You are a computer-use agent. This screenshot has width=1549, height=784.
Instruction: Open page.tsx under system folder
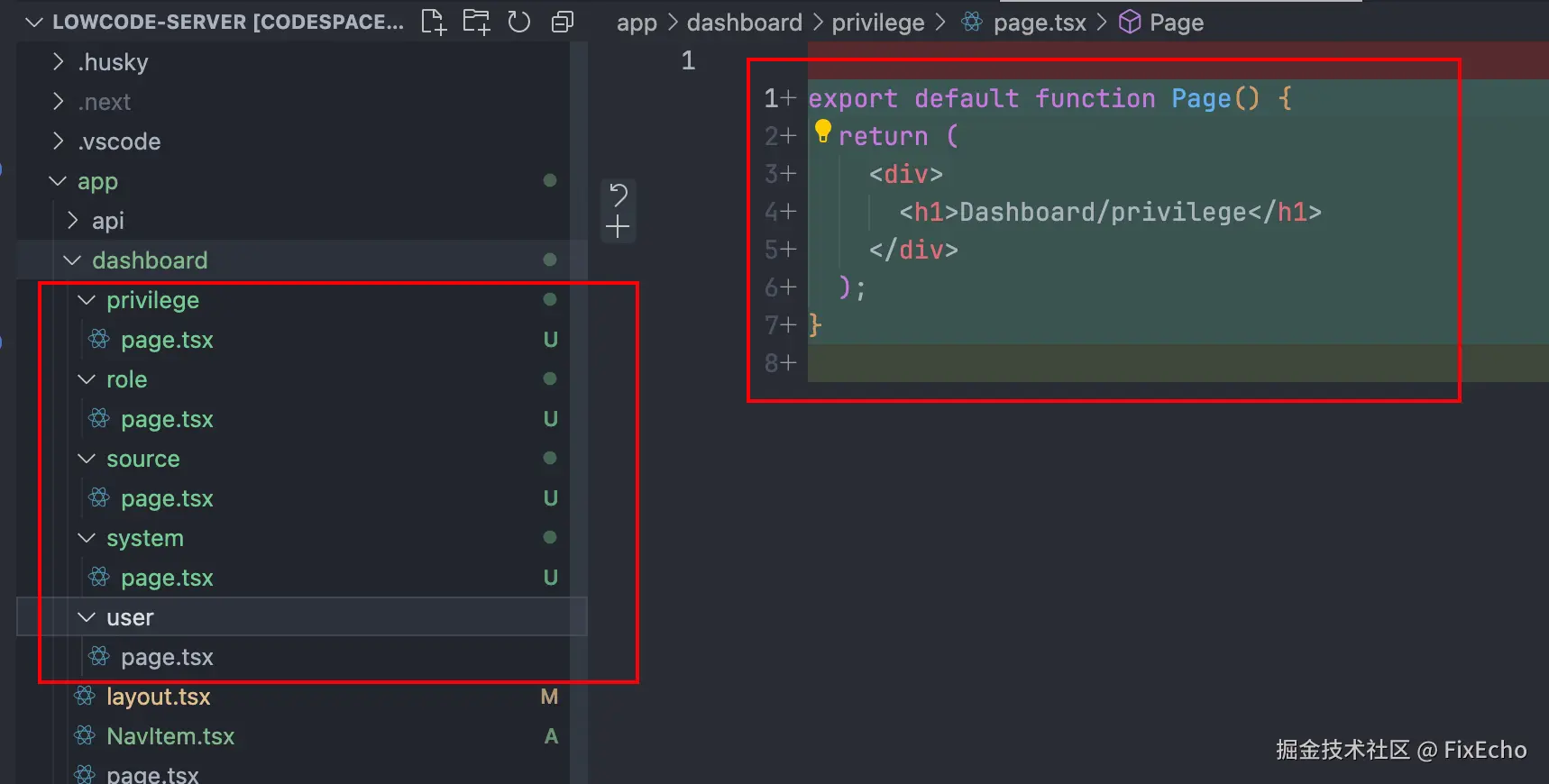point(167,578)
